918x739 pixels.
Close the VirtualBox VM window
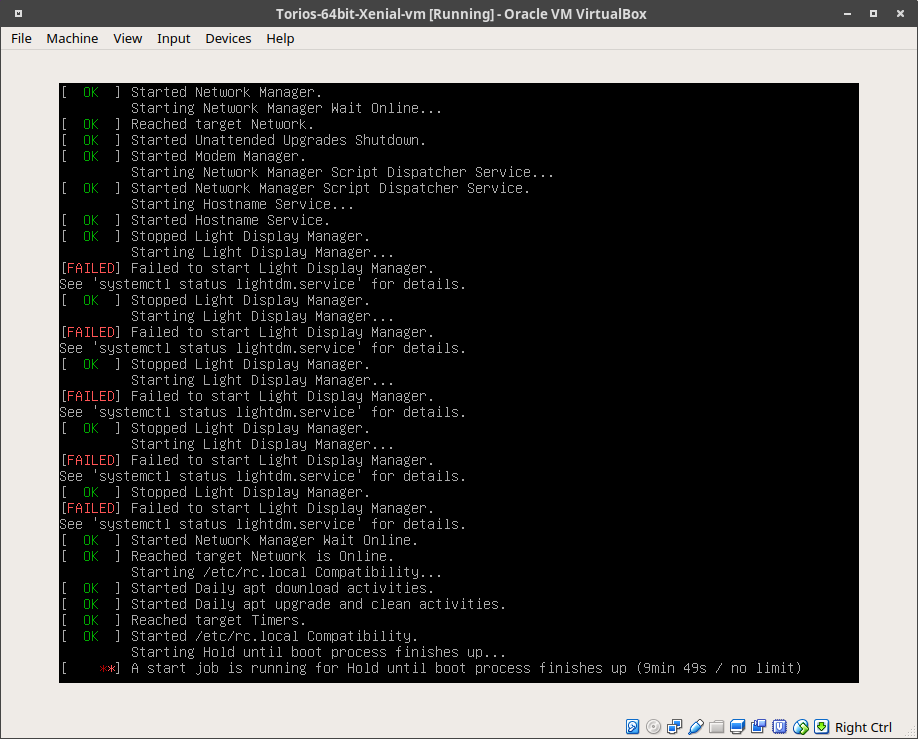click(x=900, y=13)
